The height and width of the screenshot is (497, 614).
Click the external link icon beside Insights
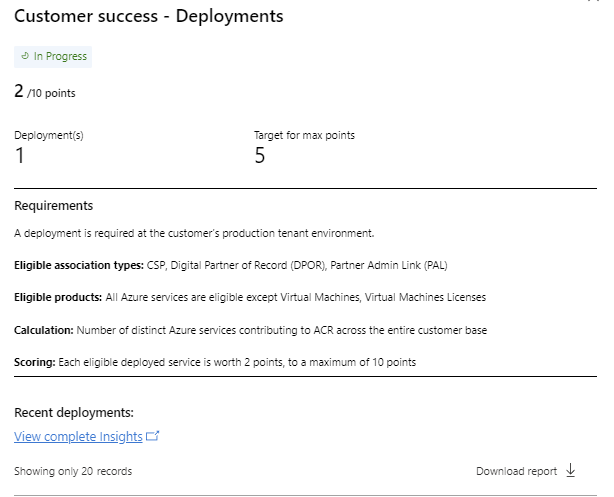[152, 436]
